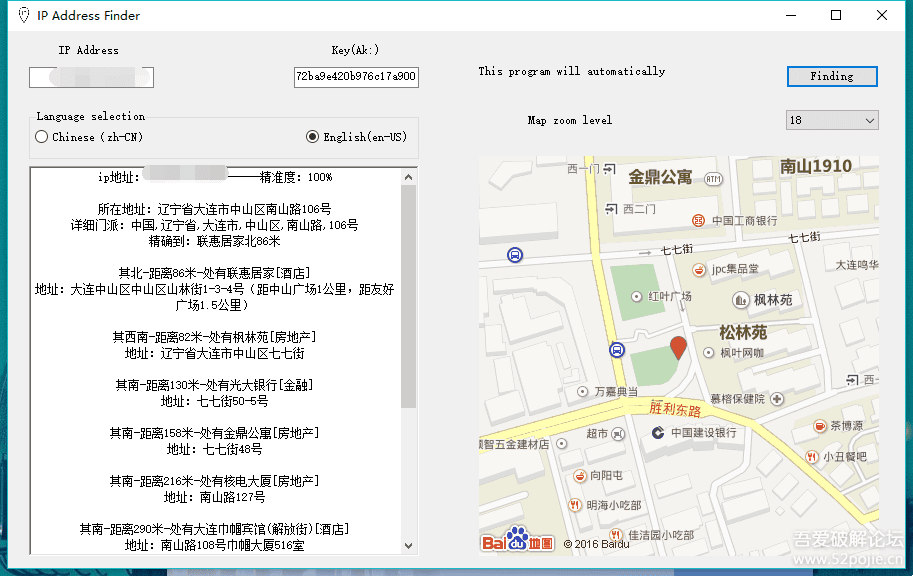Click the 西二门 gate icon

click(611, 209)
